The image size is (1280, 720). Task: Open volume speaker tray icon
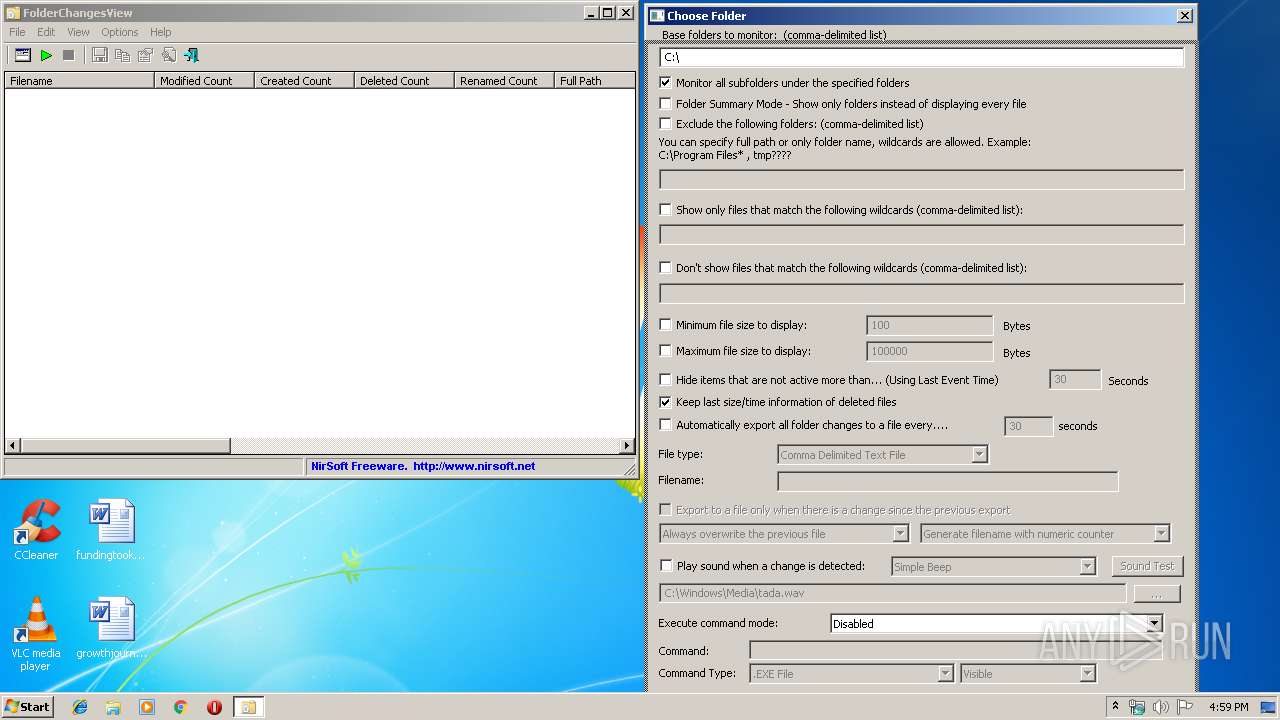click(x=1160, y=707)
